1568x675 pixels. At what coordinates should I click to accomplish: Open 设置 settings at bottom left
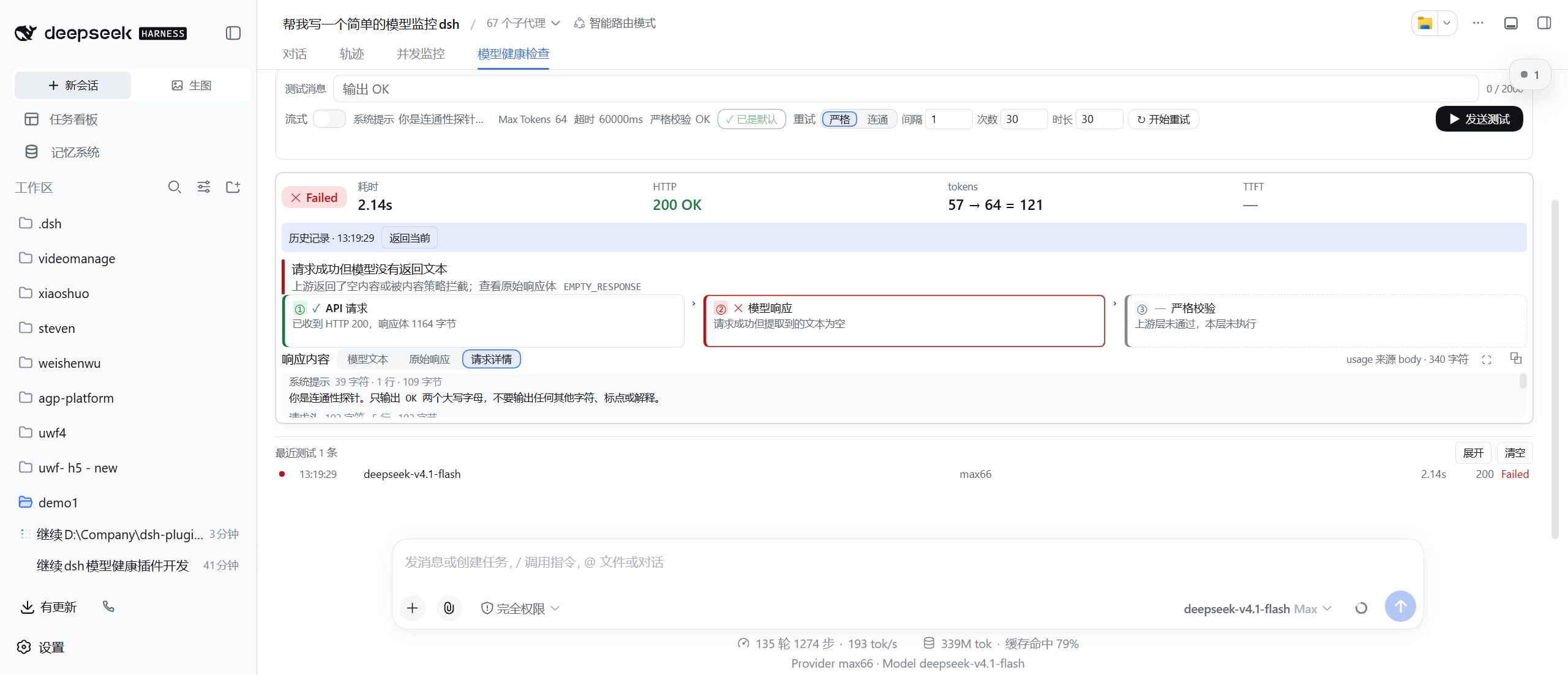point(41,647)
